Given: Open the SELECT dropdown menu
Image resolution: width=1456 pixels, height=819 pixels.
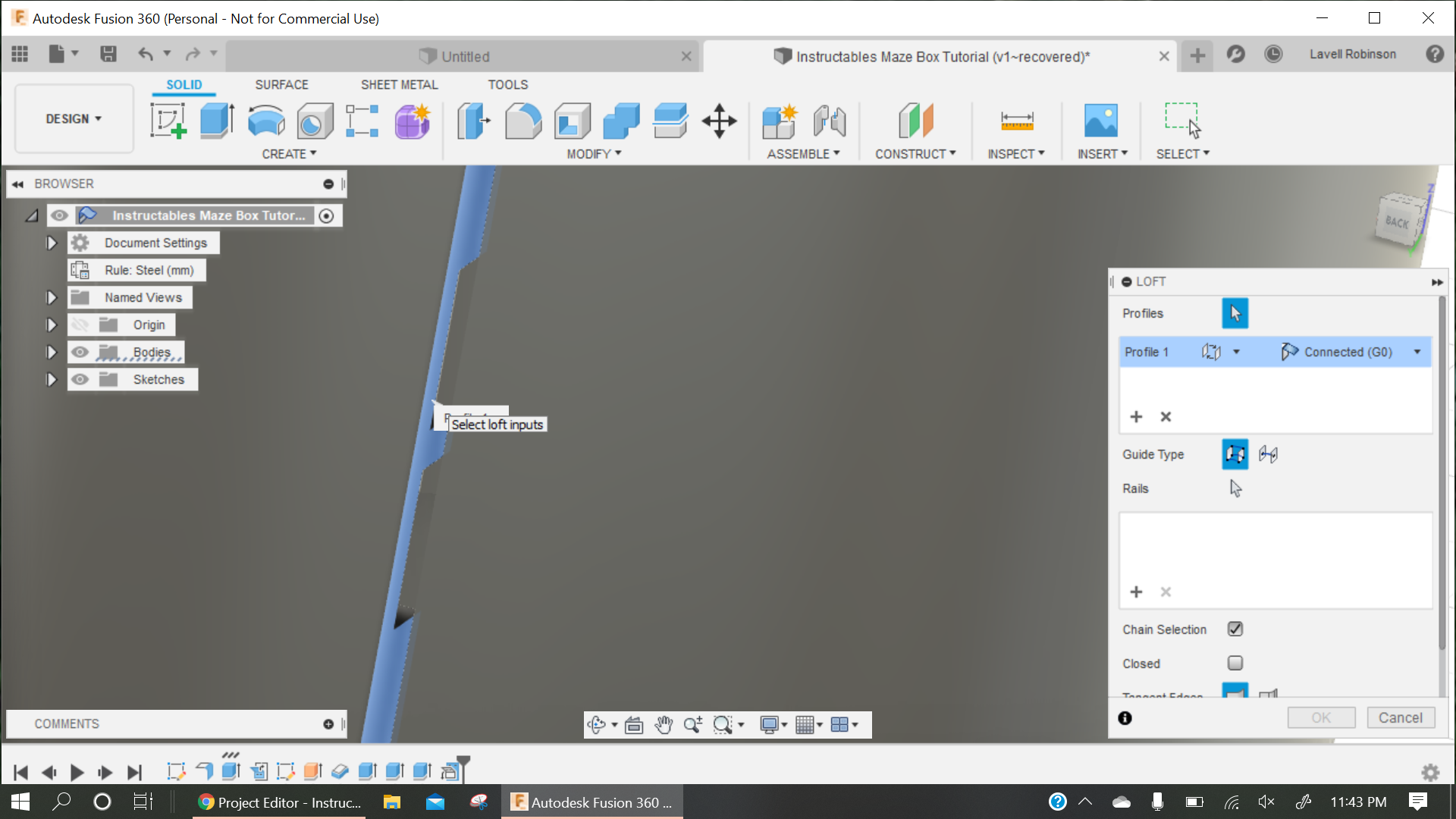Looking at the screenshot, I should [1183, 154].
